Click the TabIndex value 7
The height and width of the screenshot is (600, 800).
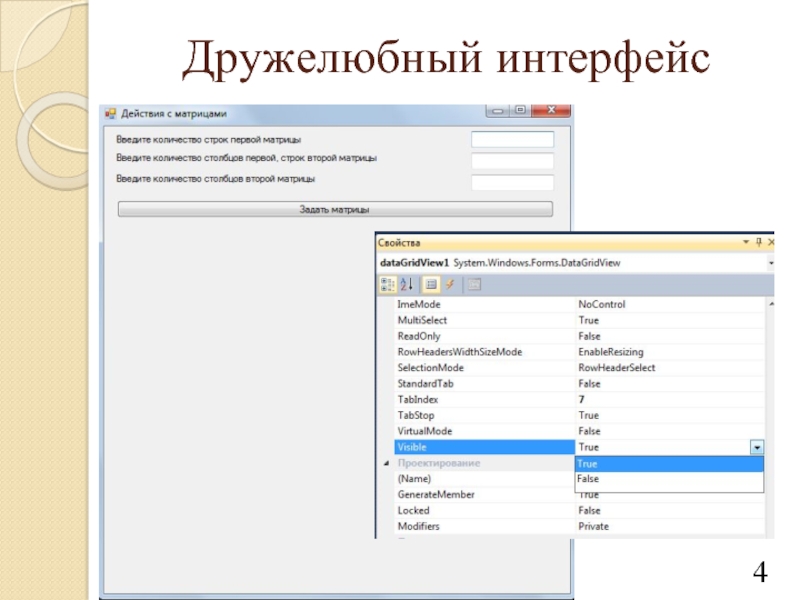(582, 399)
